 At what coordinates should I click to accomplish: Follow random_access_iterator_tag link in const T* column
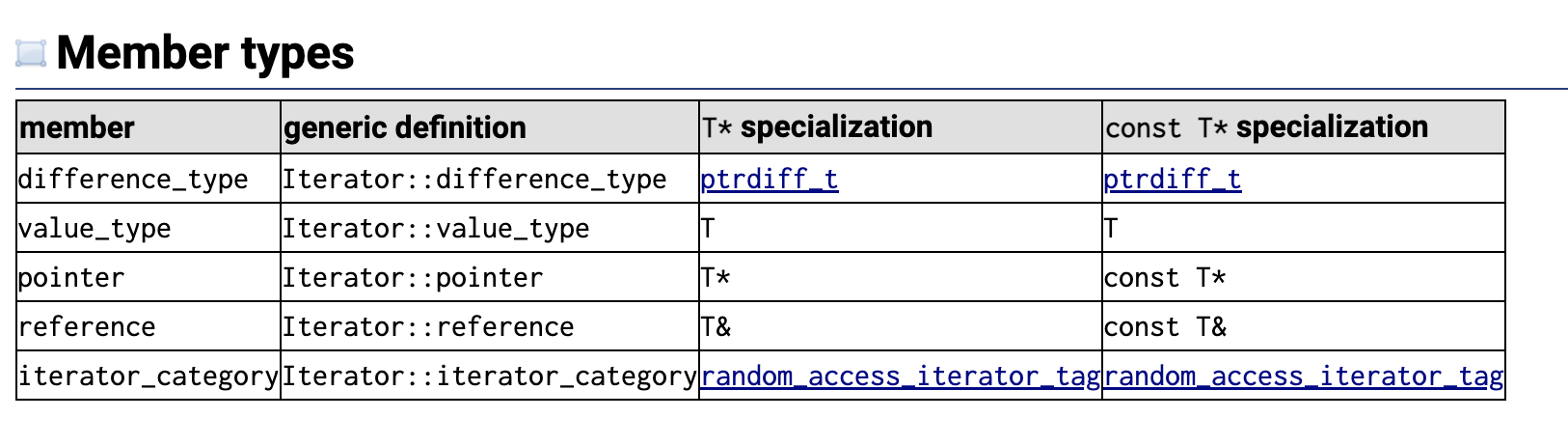click(1304, 376)
